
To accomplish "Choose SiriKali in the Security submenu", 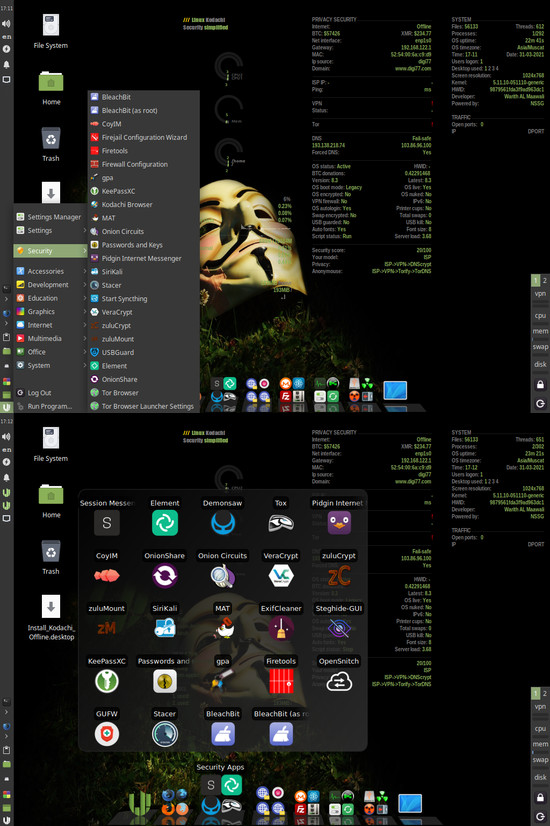I will point(143,271).
